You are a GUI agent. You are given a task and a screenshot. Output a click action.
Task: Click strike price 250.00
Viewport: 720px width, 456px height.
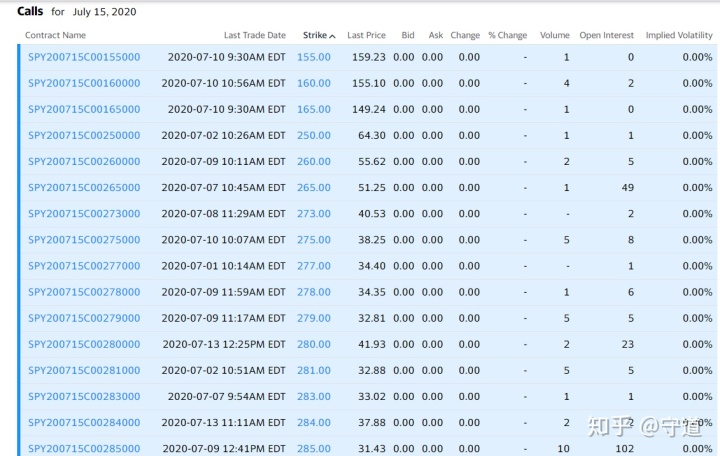tap(314, 135)
